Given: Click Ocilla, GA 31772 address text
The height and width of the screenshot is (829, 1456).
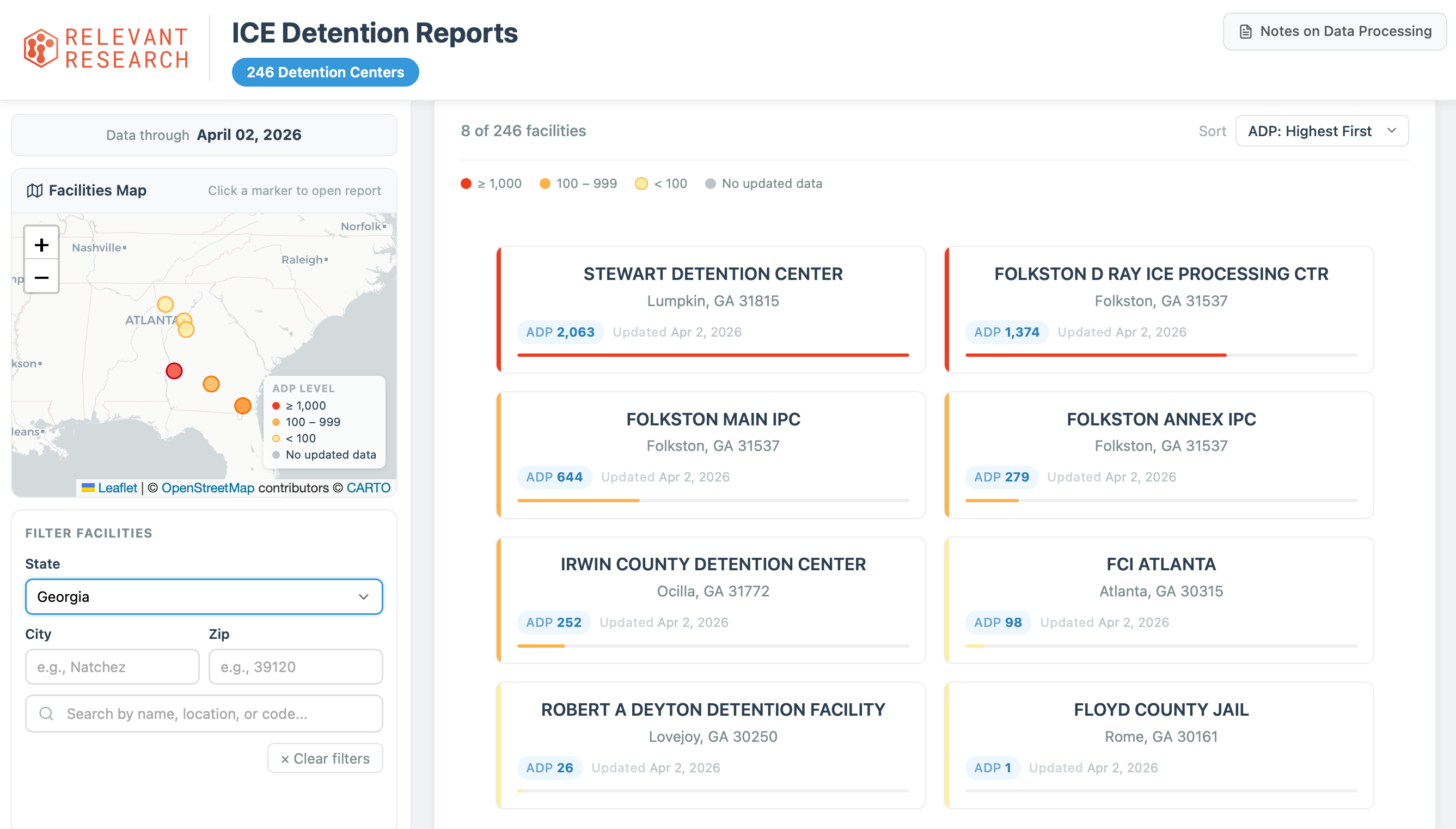Looking at the screenshot, I should point(713,591).
